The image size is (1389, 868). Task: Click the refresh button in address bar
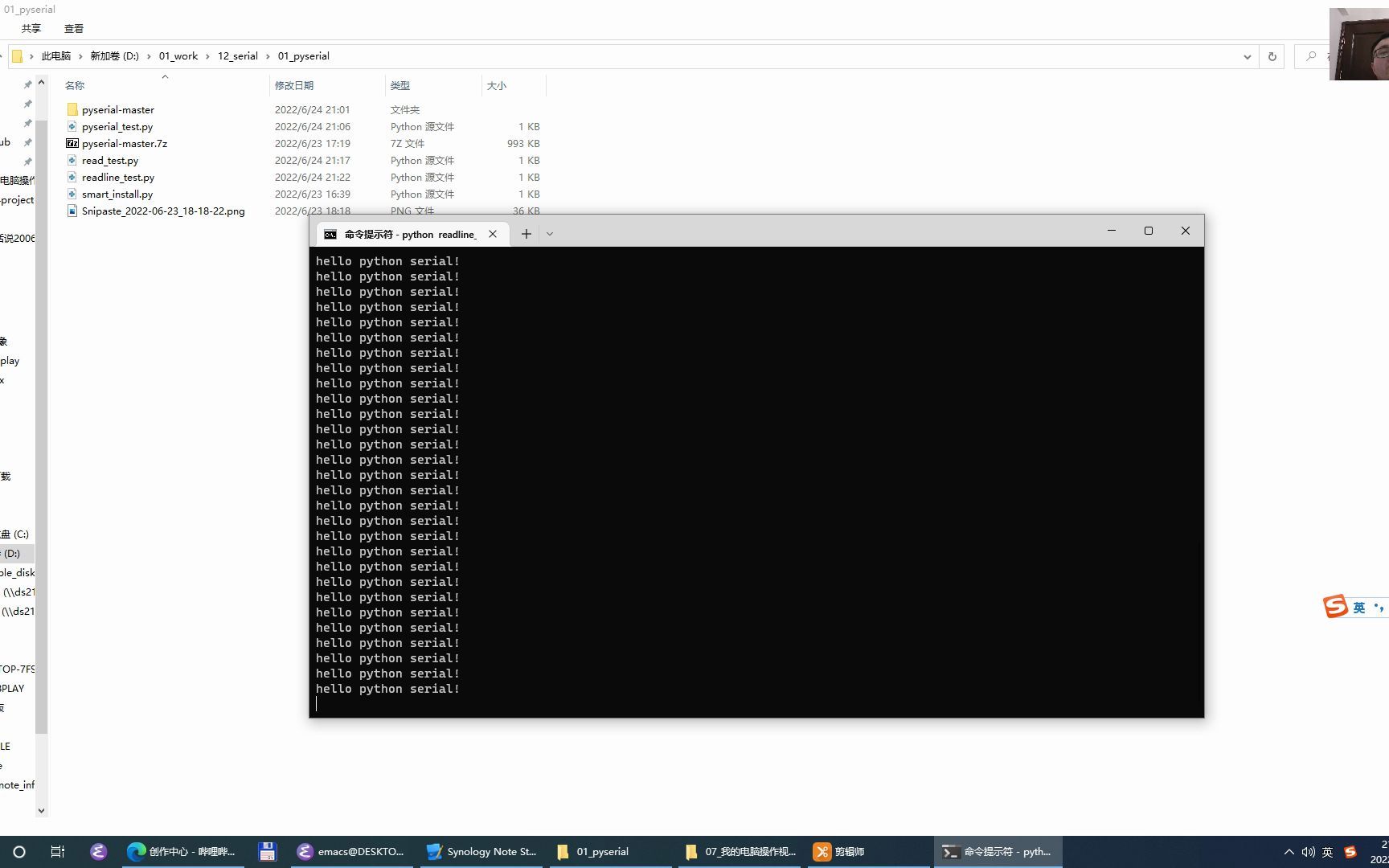pos(1272,56)
